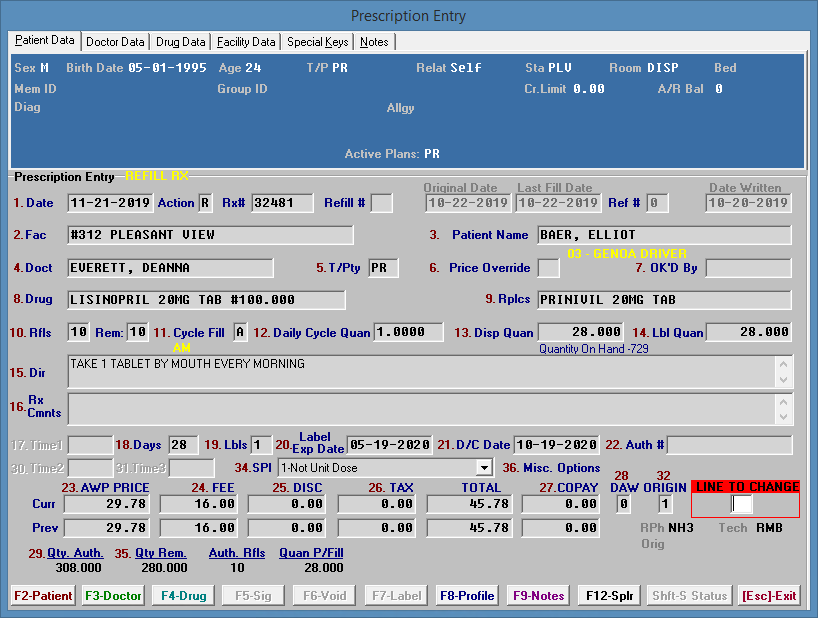Expand the SPI Not Unit Dose dropdown
818x618 pixels.
tap(484, 467)
